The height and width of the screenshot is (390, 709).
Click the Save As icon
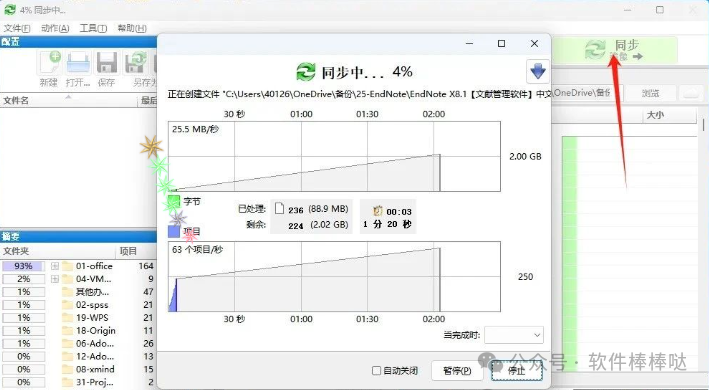(x=136, y=63)
